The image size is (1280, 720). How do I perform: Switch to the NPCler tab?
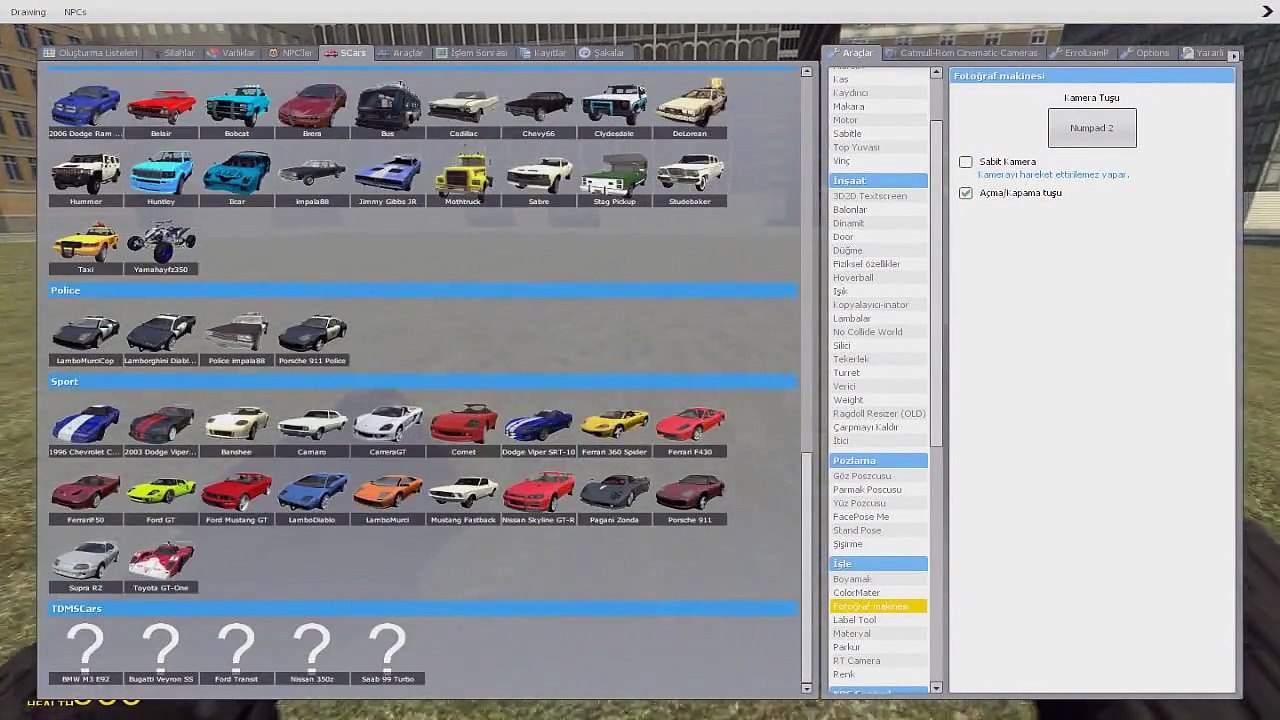(x=290, y=53)
